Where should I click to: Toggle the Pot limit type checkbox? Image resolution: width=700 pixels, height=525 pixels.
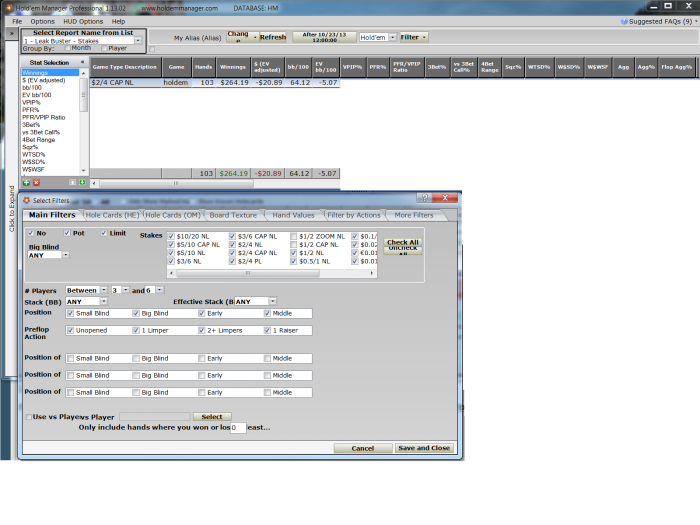click(67, 233)
